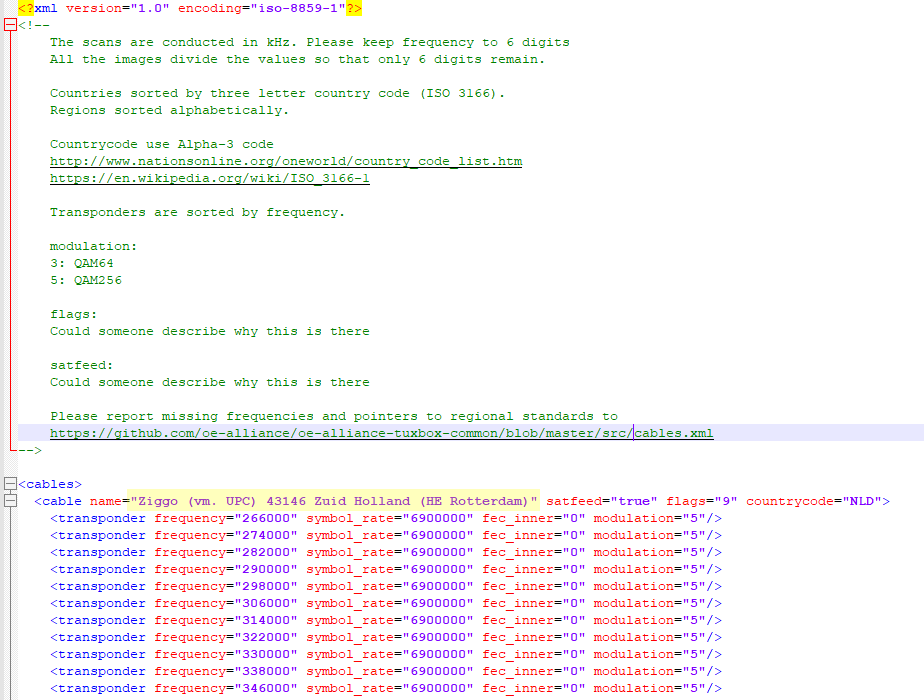Click the 'modulation:' comment line
The height and width of the screenshot is (700, 924).
(93, 246)
